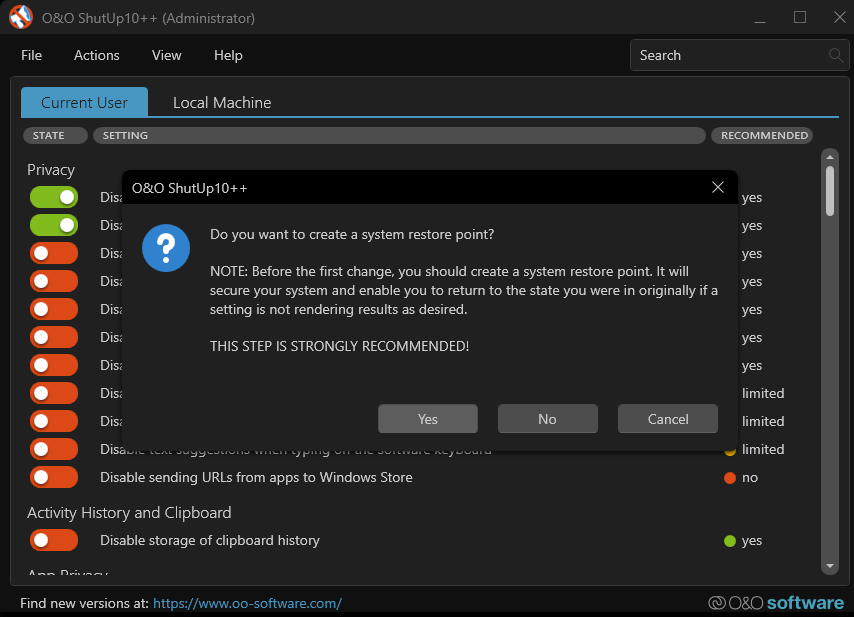Click the 'Privacy' section heading

[51, 170]
